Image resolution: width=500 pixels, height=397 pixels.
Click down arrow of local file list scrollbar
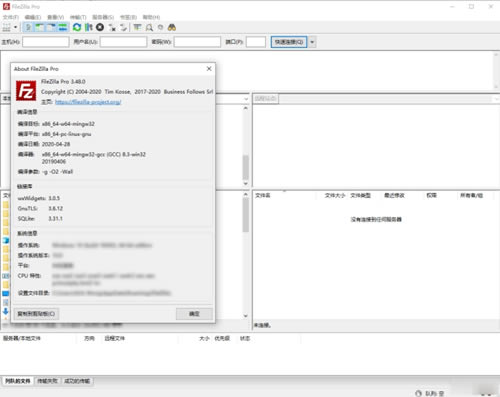[x=246, y=316]
